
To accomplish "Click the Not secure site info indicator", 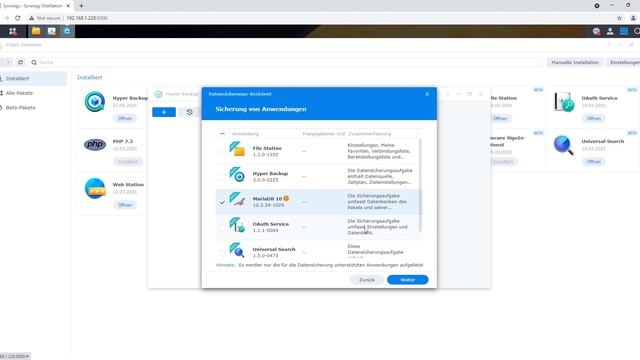I will tap(44, 18).
